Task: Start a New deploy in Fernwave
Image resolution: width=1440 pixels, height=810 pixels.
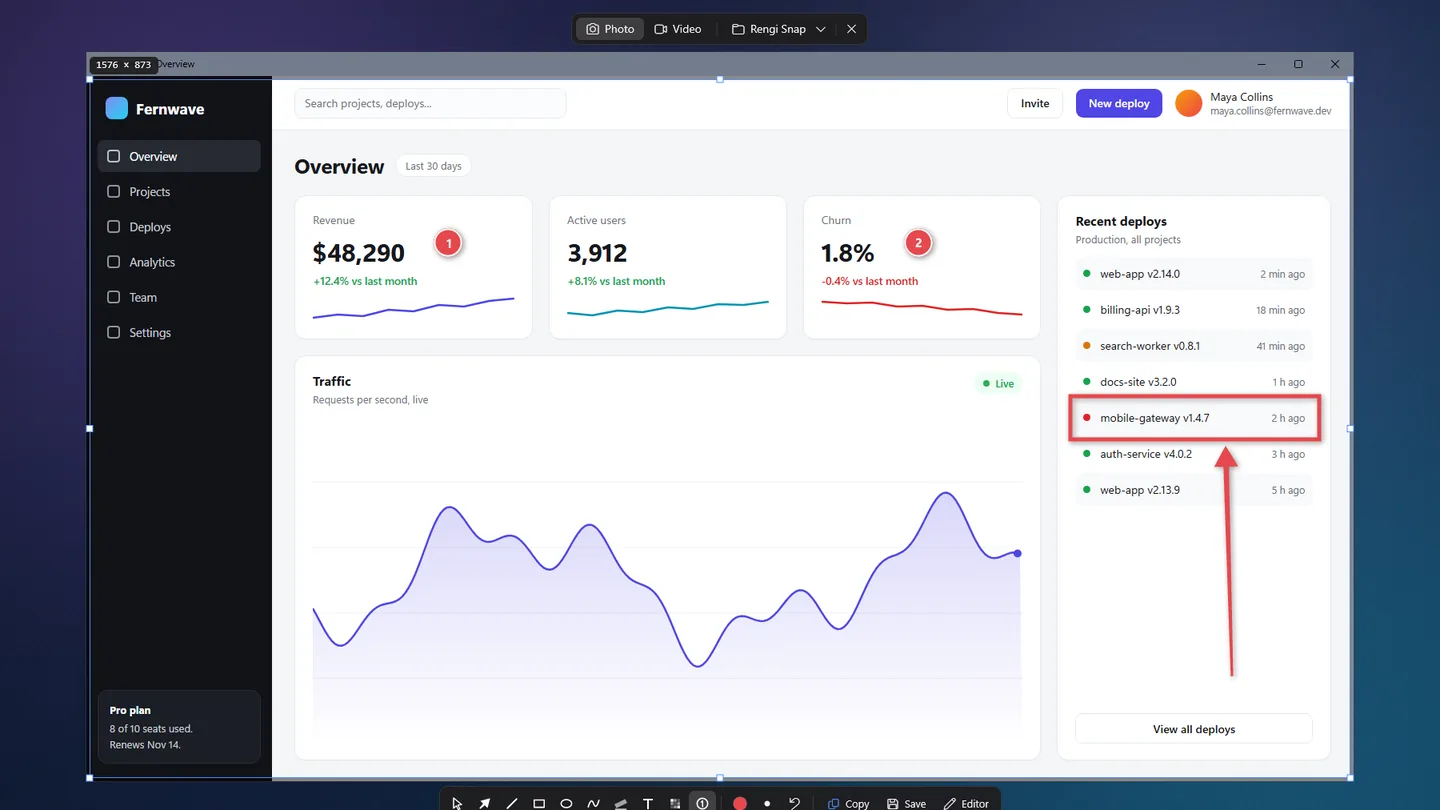Action: [x=1119, y=103]
